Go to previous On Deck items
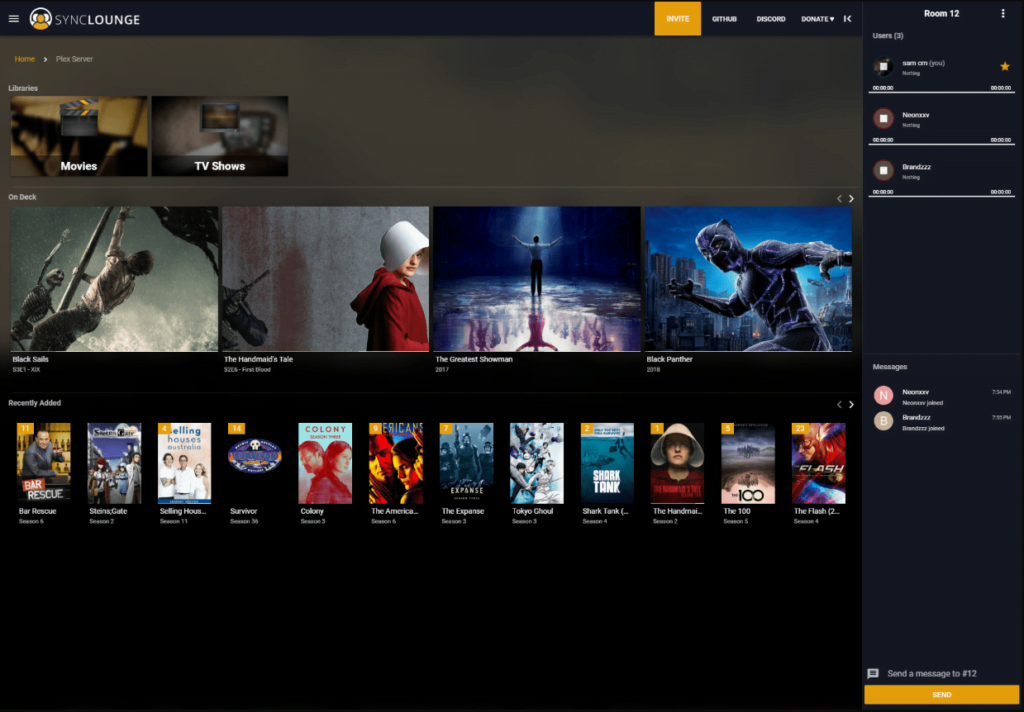 point(840,199)
